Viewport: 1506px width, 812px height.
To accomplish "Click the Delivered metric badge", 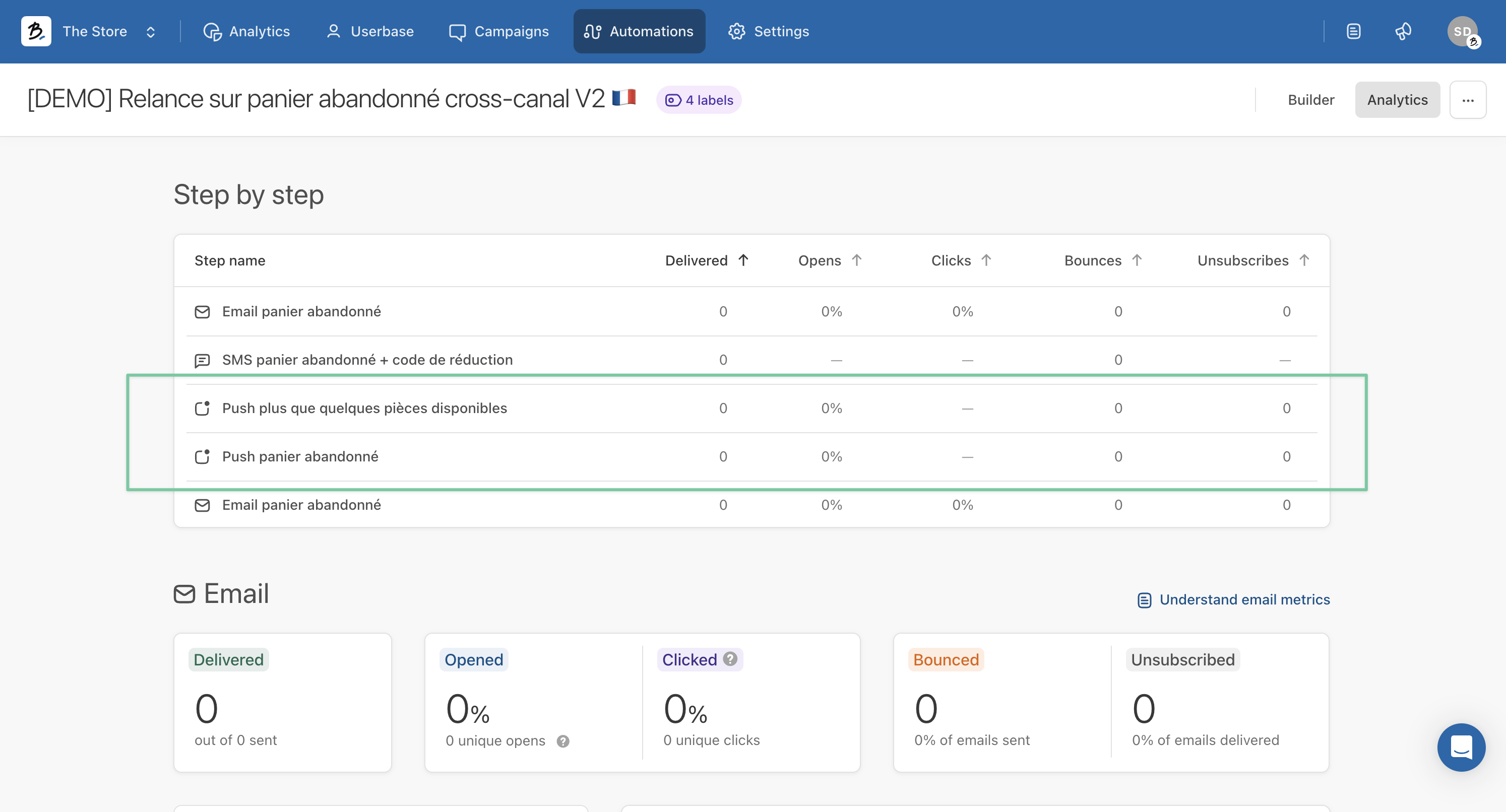I will tap(229, 659).
